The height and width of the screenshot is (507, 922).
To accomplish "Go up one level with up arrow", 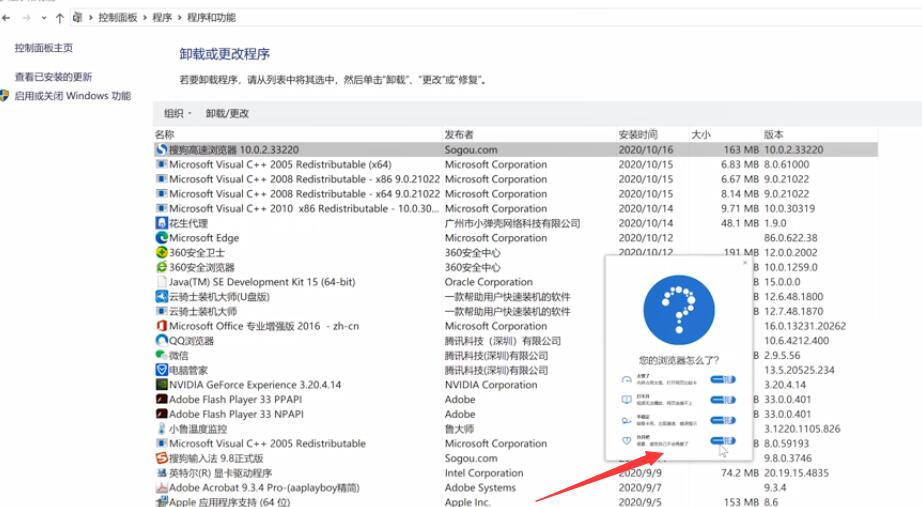I will tap(59, 18).
